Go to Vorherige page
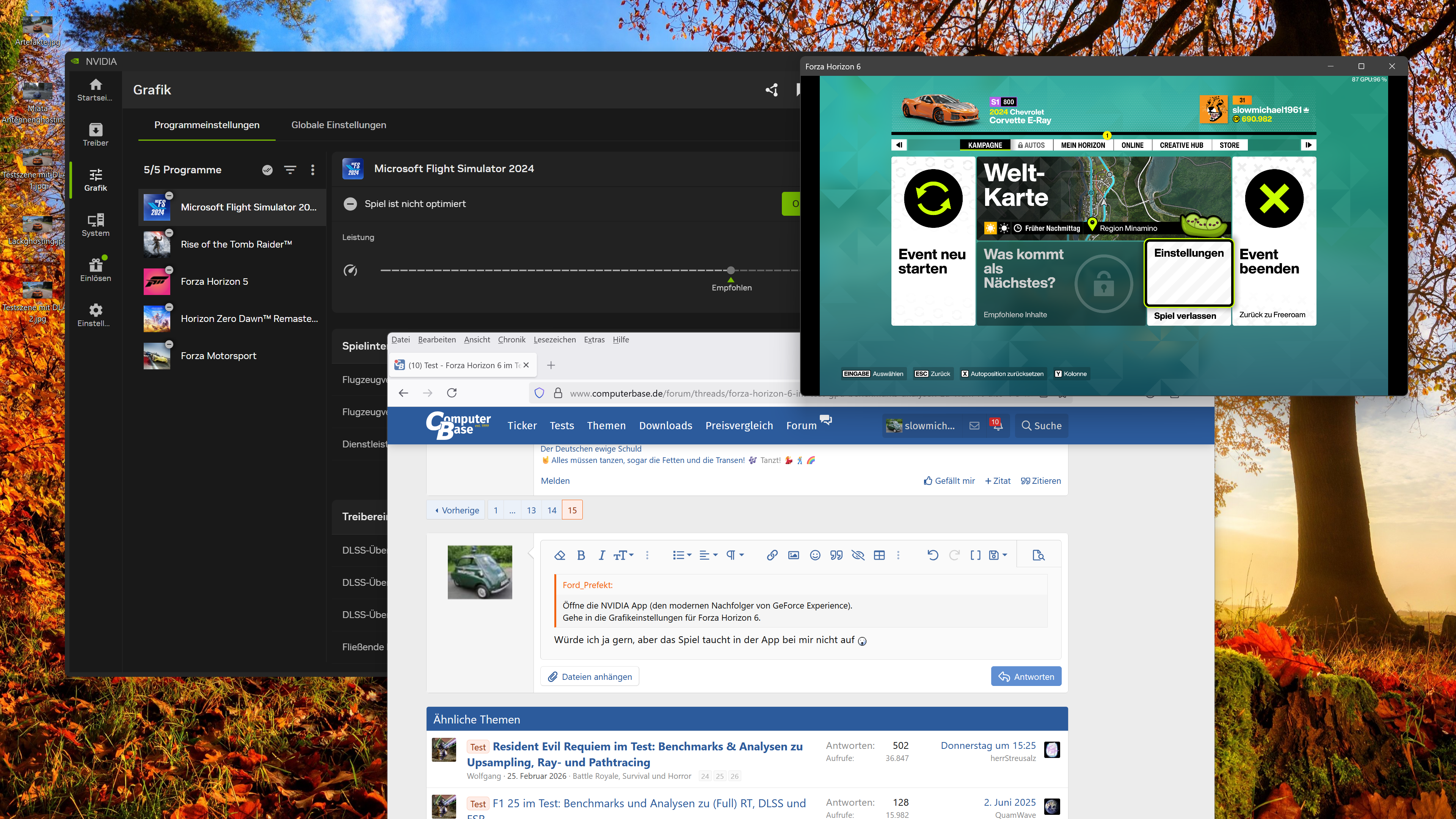Image resolution: width=1456 pixels, height=819 pixels. pos(455,510)
